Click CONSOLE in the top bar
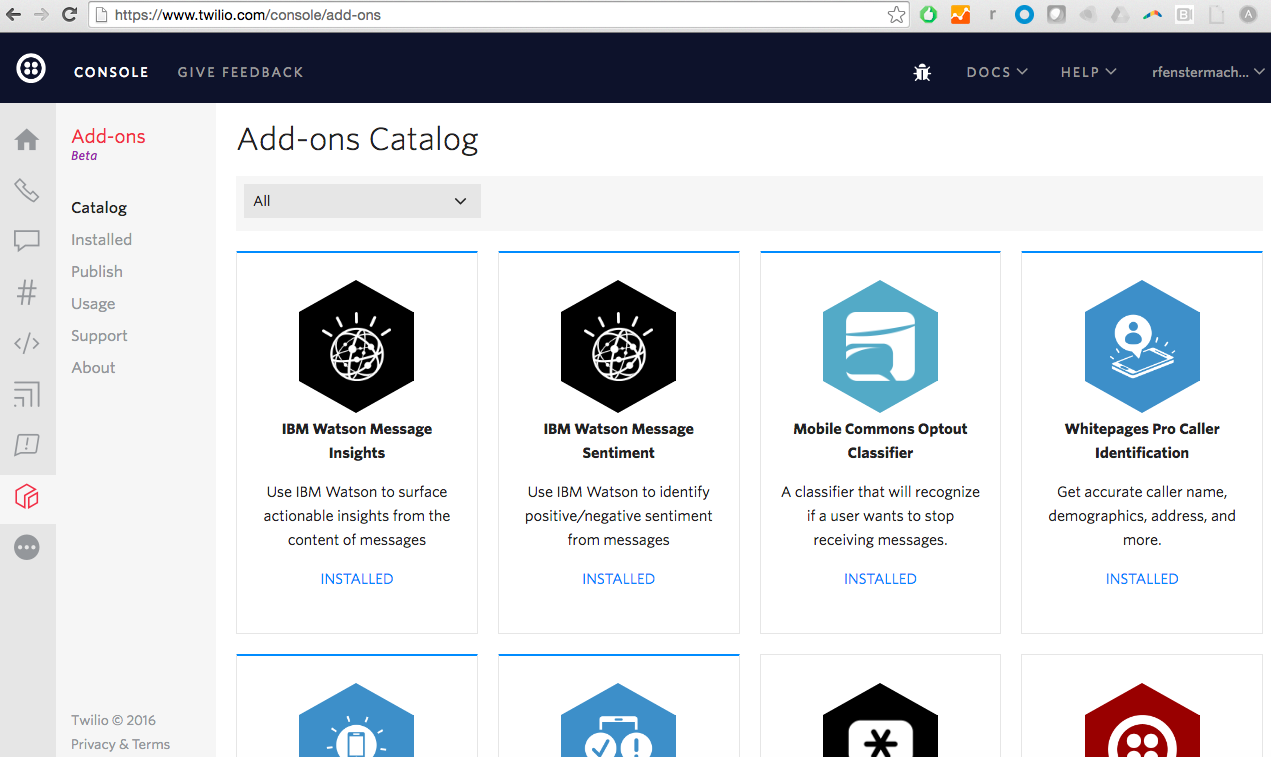Viewport: 1271px width, 757px height. 111,72
